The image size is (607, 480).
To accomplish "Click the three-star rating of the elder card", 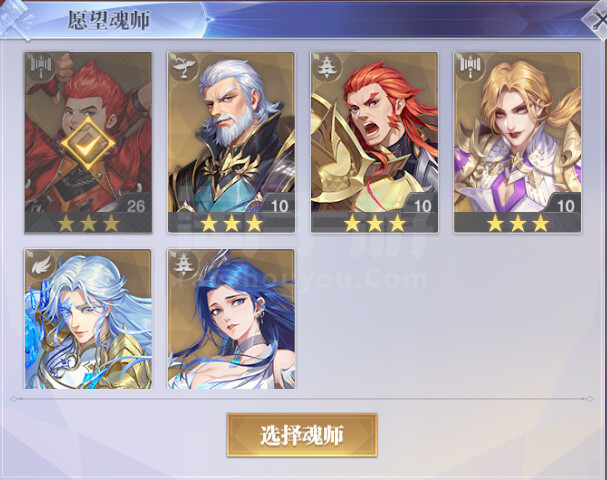I will [231, 223].
